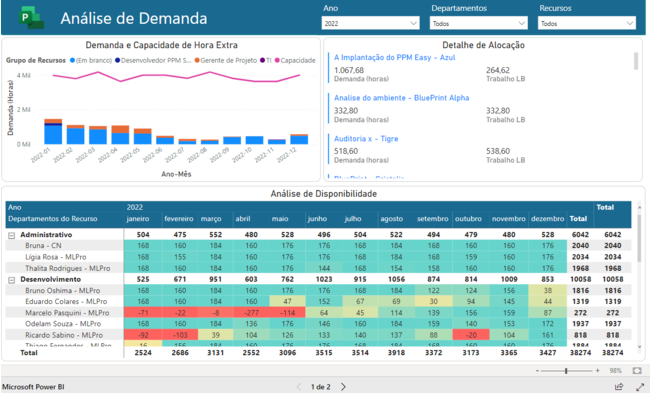Click the Detalhe de Alocação scrollbar

click(636, 61)
